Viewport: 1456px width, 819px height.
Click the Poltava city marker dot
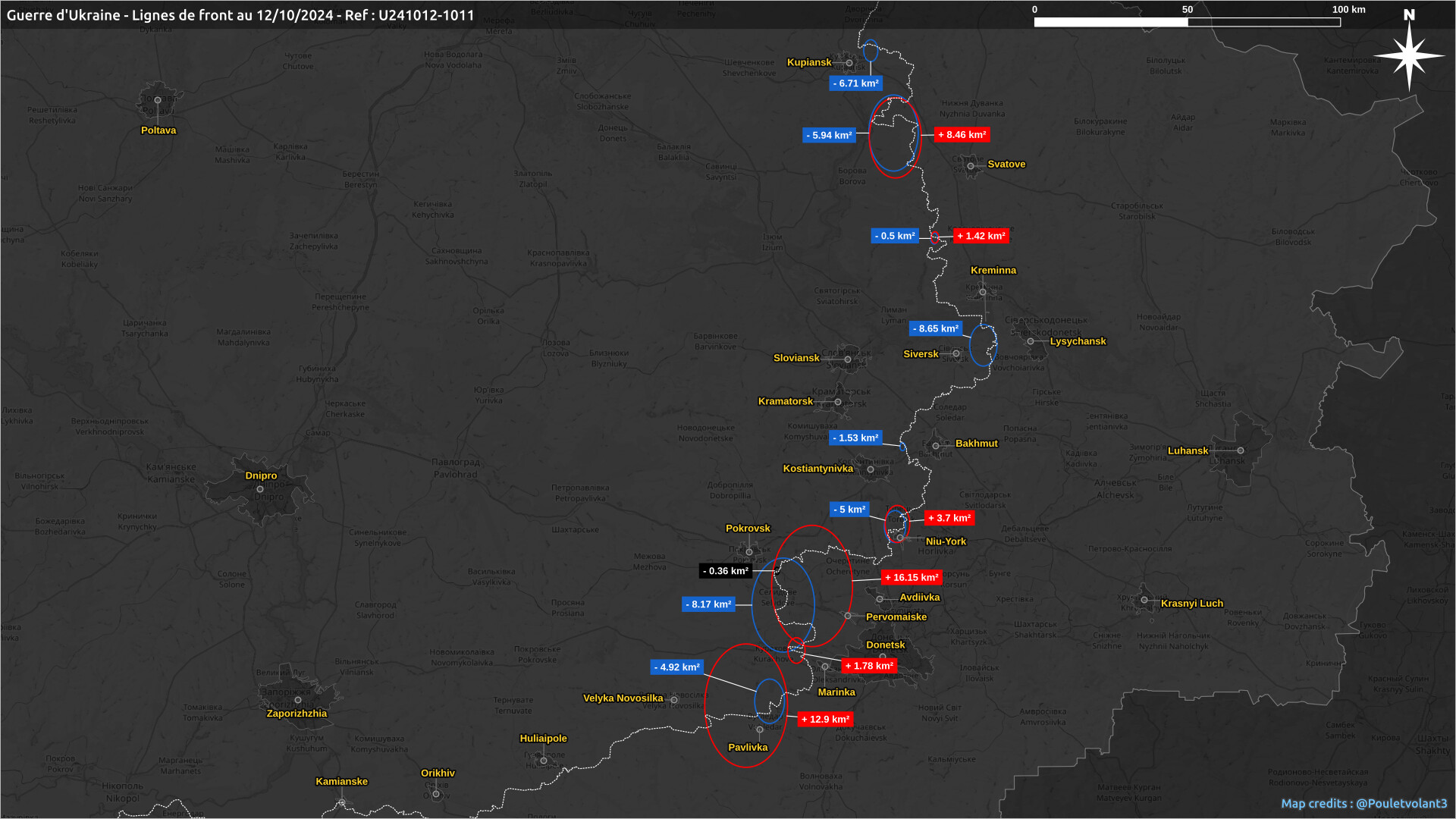[x=158, y=100]
